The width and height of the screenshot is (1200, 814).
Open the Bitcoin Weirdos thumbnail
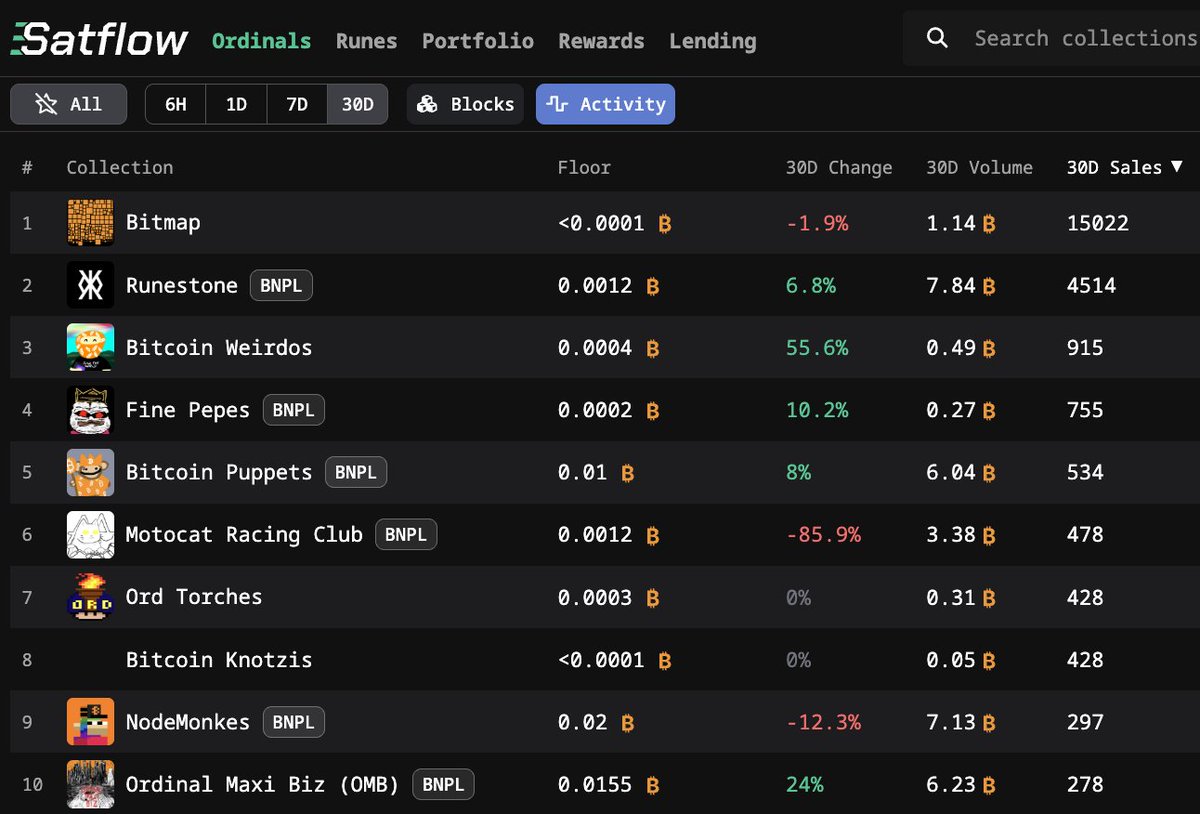90,347
